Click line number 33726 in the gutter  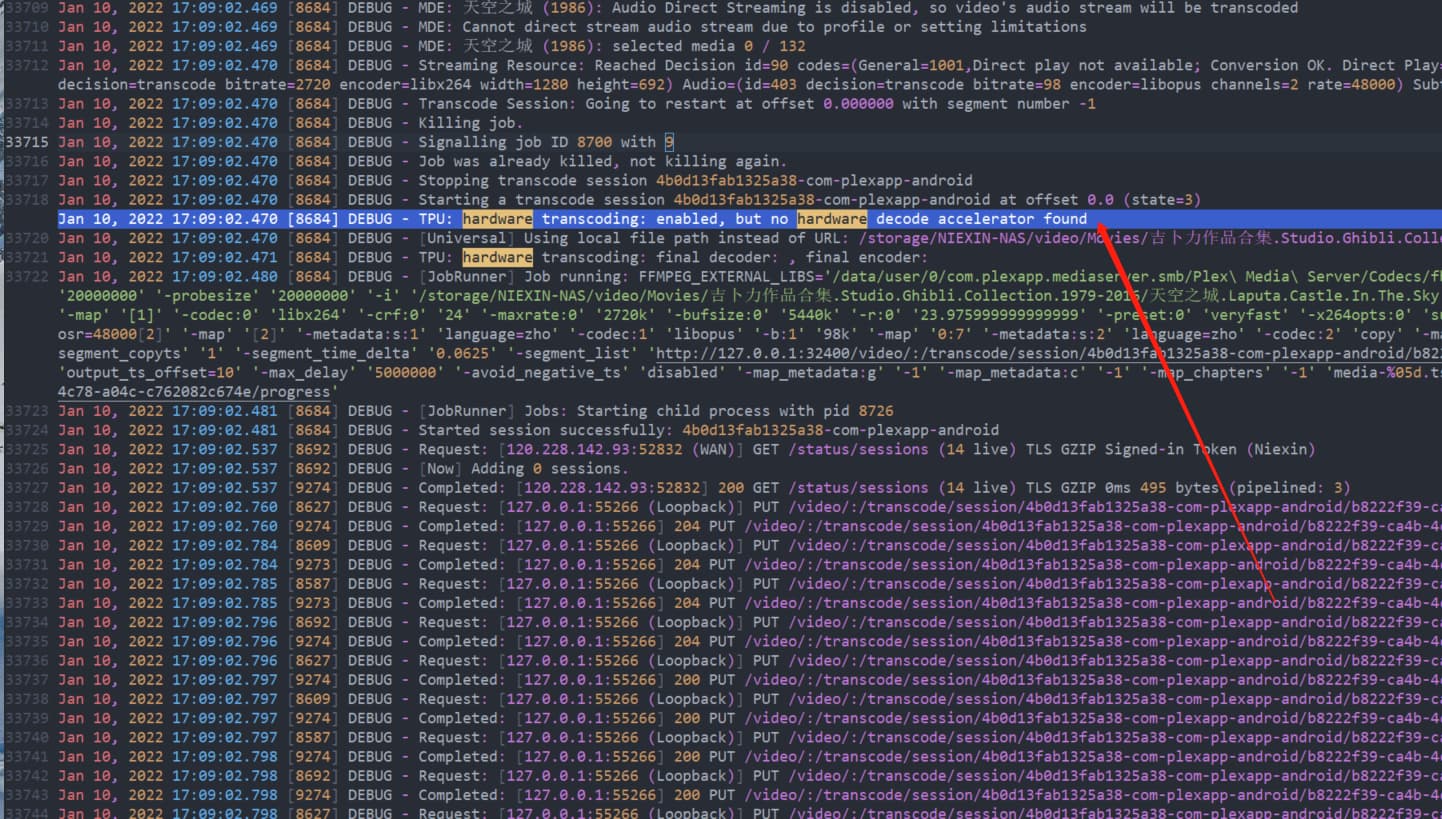pyautogui.click(x=27, y=468)
